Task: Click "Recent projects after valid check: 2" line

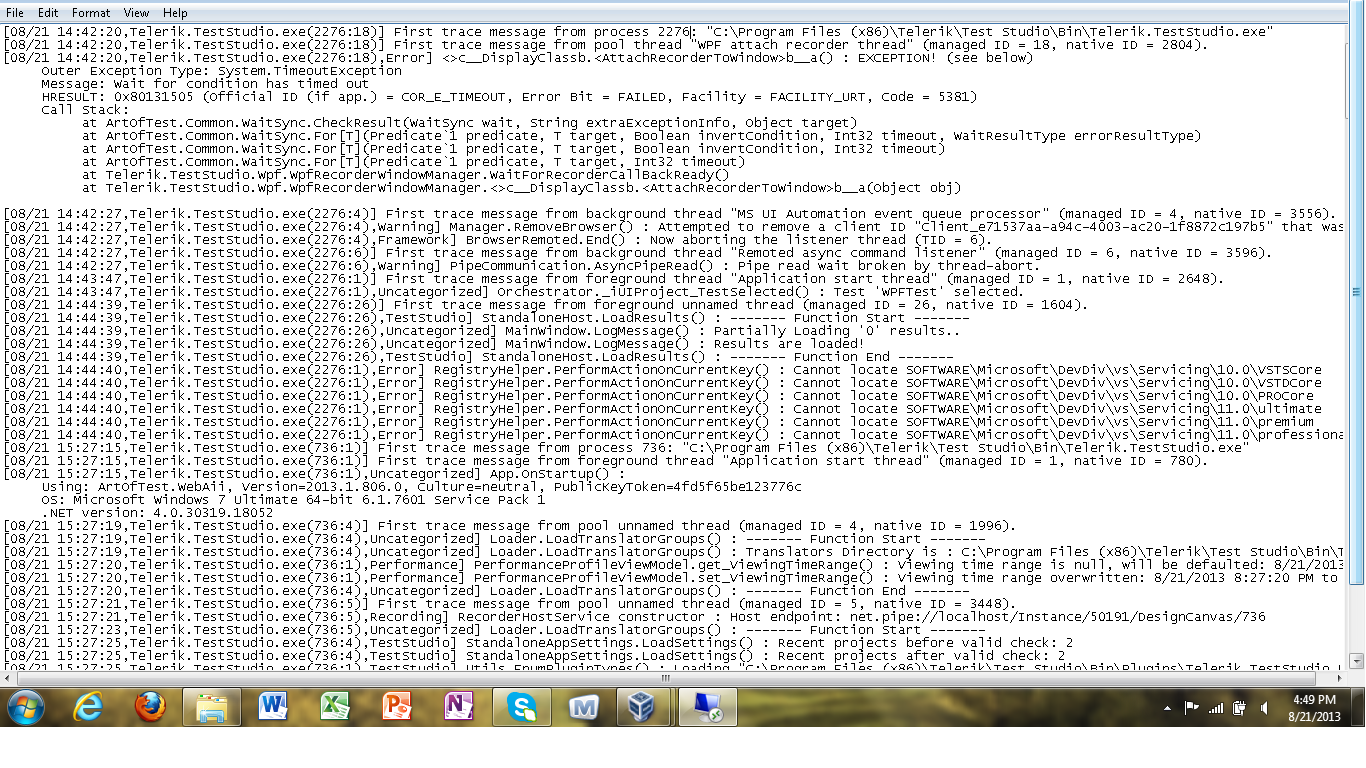Action: [533, 656]
